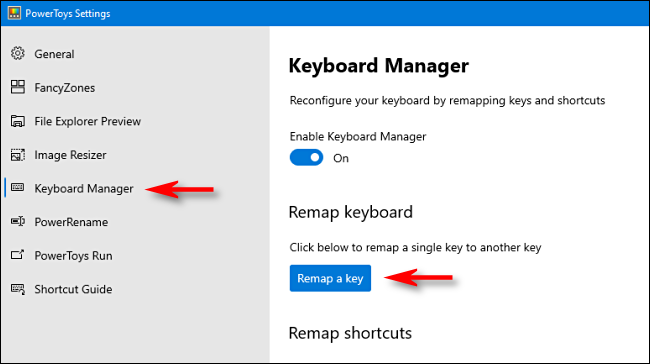Click the Keyboard Manager keyboard icon
This screenshot has width=650, height=364.
coord(18,187)
